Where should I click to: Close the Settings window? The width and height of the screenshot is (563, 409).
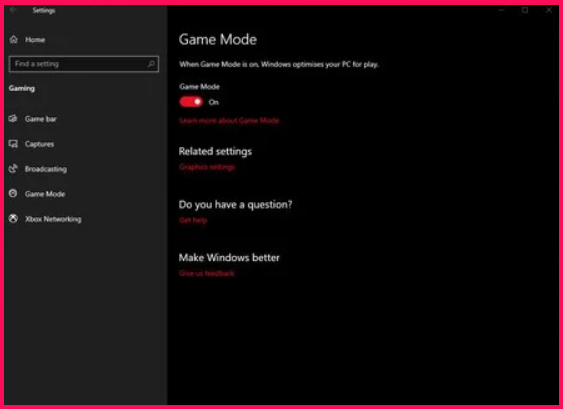(549, 10)
